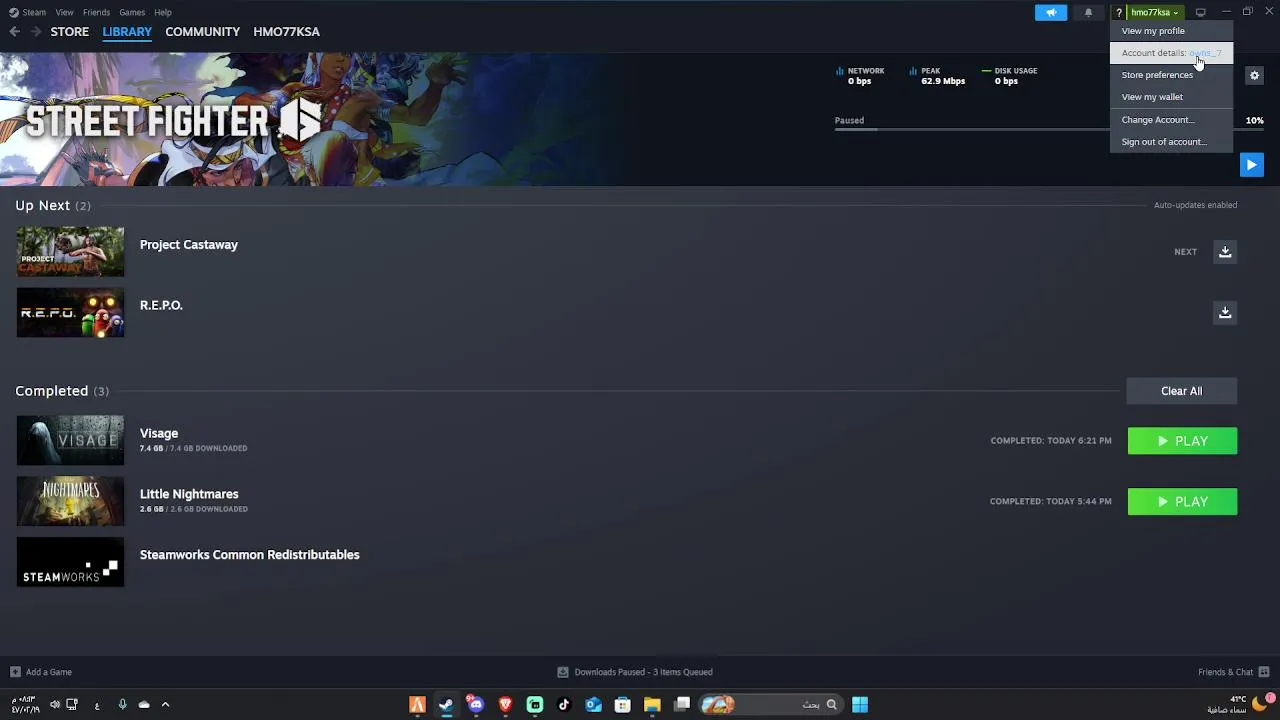Open the question mark help icon
This screenshot has width=1280, height=720.
pos(1119,12)
